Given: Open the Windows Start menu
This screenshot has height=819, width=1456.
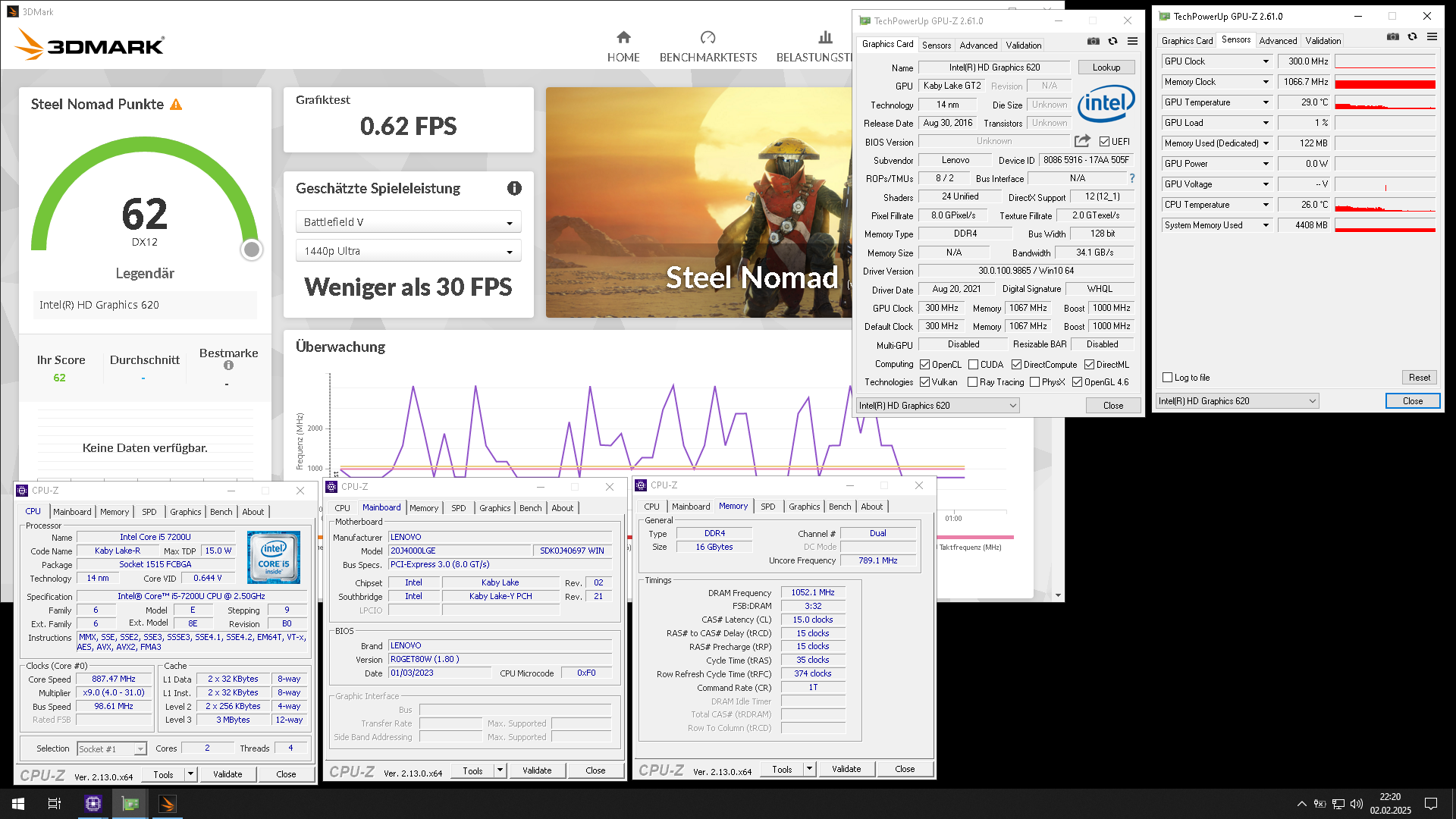Looking at the screenshot, I should [18, 804].
